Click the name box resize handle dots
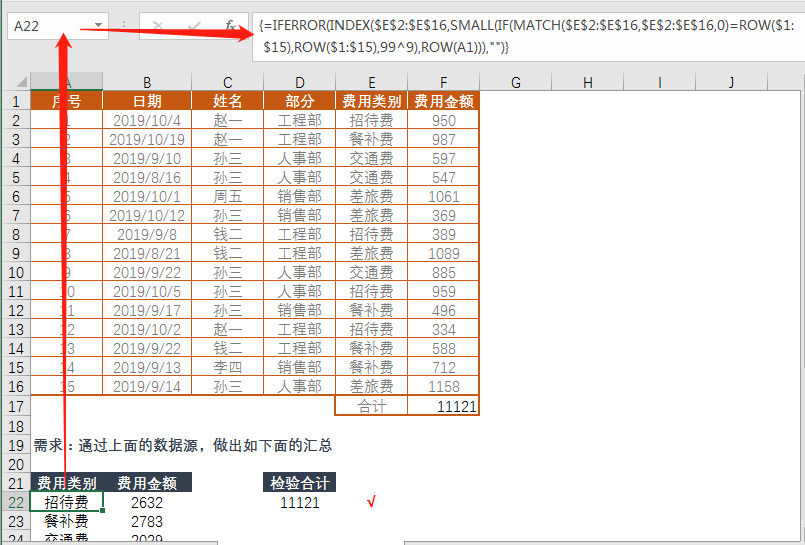Viewport: 805px width, 545px height. tap(122, 25)
